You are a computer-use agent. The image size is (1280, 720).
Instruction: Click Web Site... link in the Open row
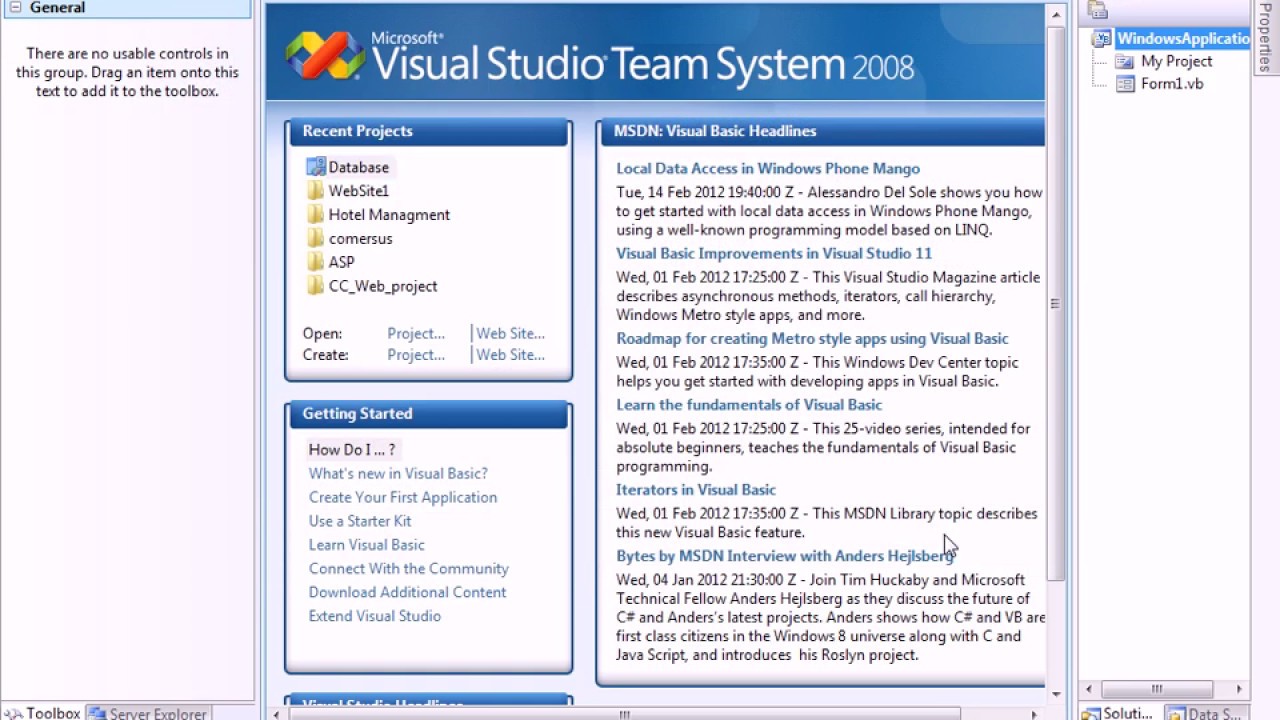510,334
